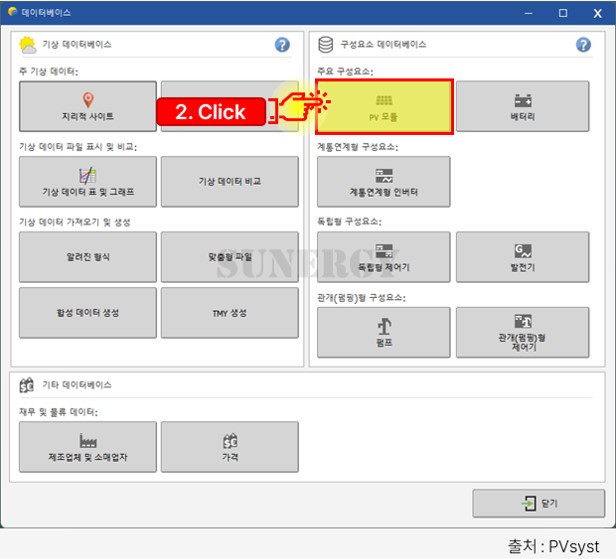The height and width of the screenshot is (559, 616).
Task: Click the battery icon above 배터리
Action: pyautogui.click(x=523, y=101)
